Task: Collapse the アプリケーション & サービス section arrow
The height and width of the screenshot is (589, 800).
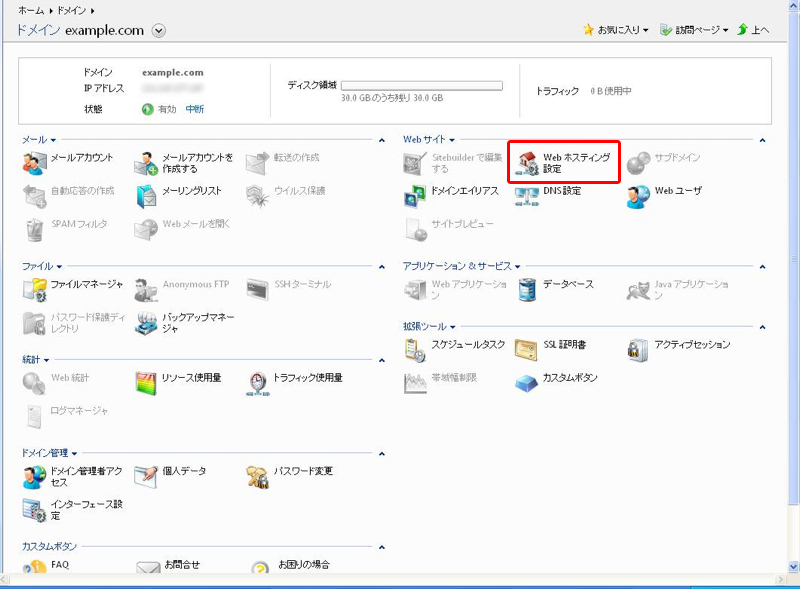Action: click(x=762, y=266)
